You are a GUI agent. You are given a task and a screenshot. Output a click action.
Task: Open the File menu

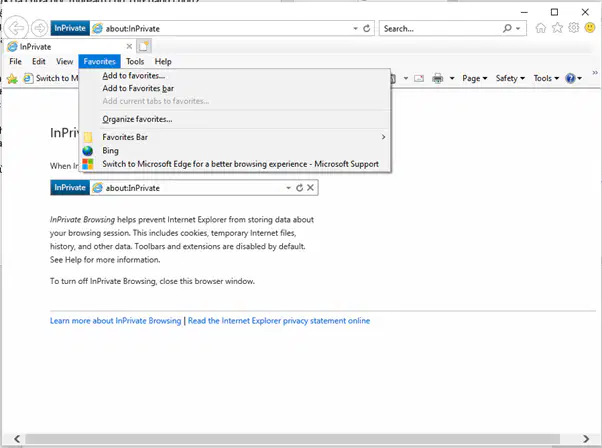(x=15, y=61)
